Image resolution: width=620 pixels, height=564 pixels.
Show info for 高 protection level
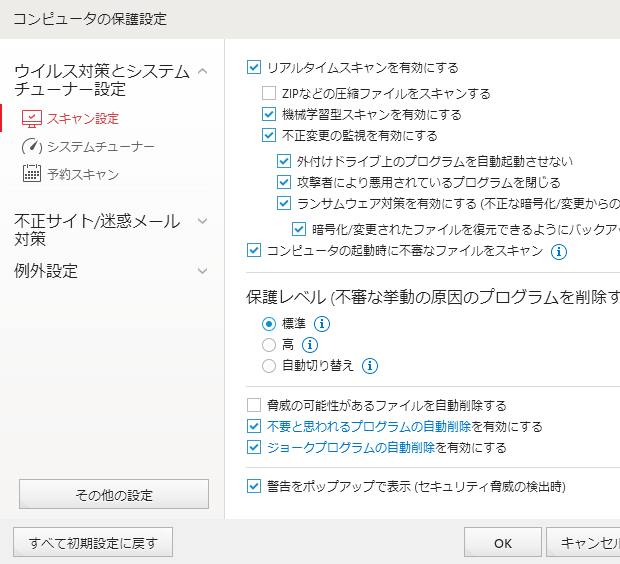pyautogui.click(x=309, y=345)
